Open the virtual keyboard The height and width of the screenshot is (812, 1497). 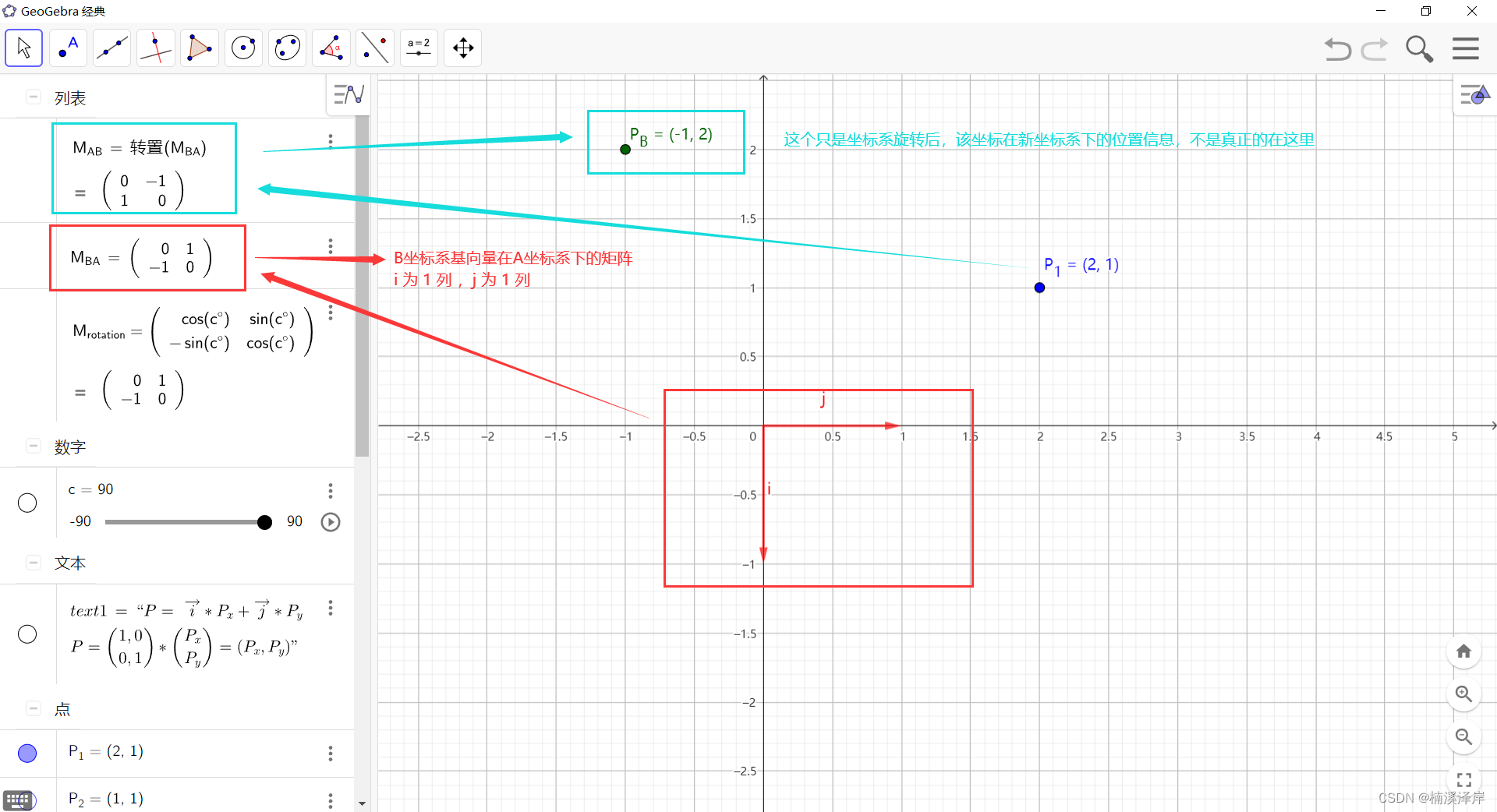[18, 800]
